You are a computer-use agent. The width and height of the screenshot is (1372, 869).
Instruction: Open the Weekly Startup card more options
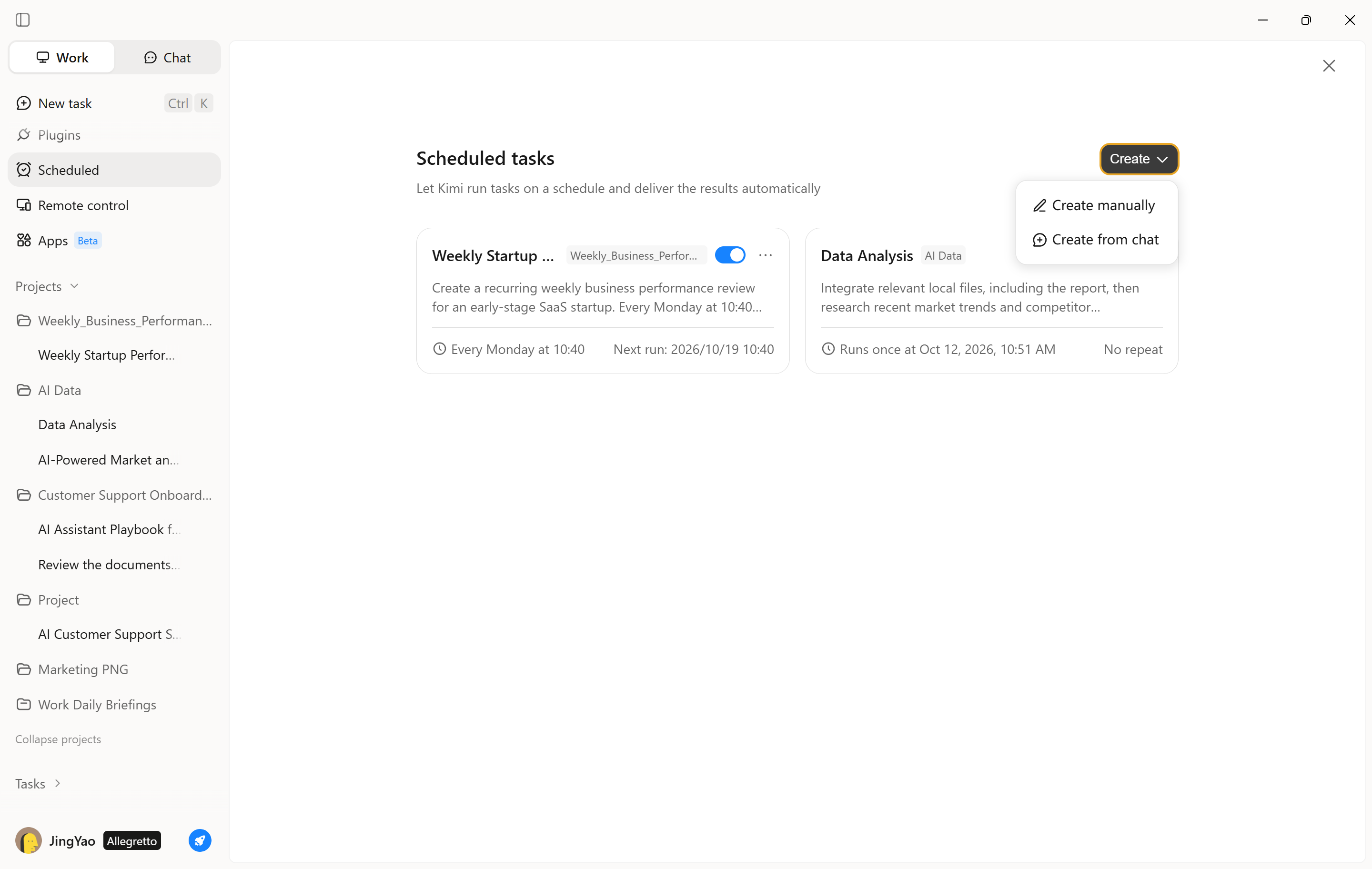tap(765, 255)
